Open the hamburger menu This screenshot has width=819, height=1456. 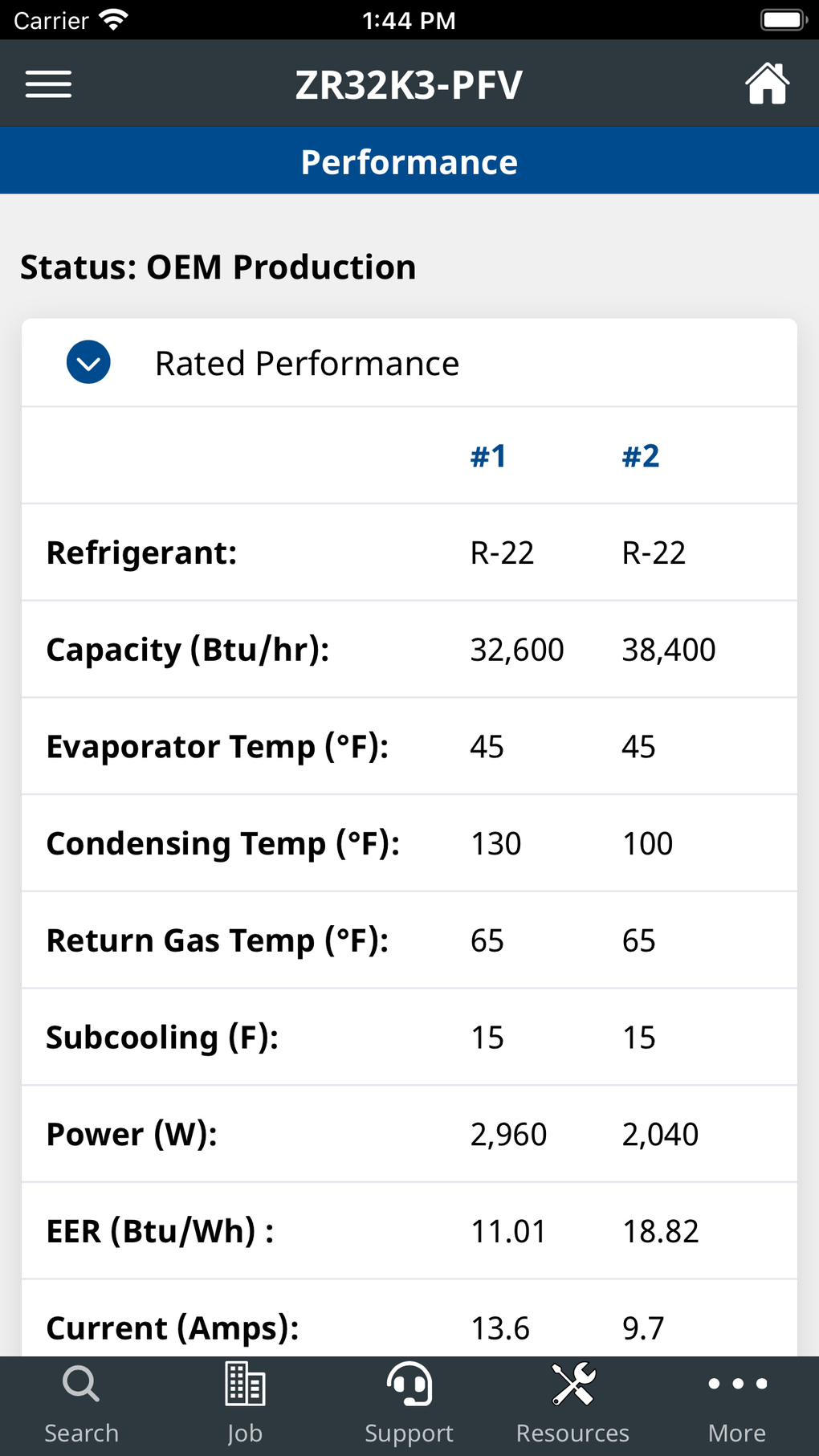48,84
